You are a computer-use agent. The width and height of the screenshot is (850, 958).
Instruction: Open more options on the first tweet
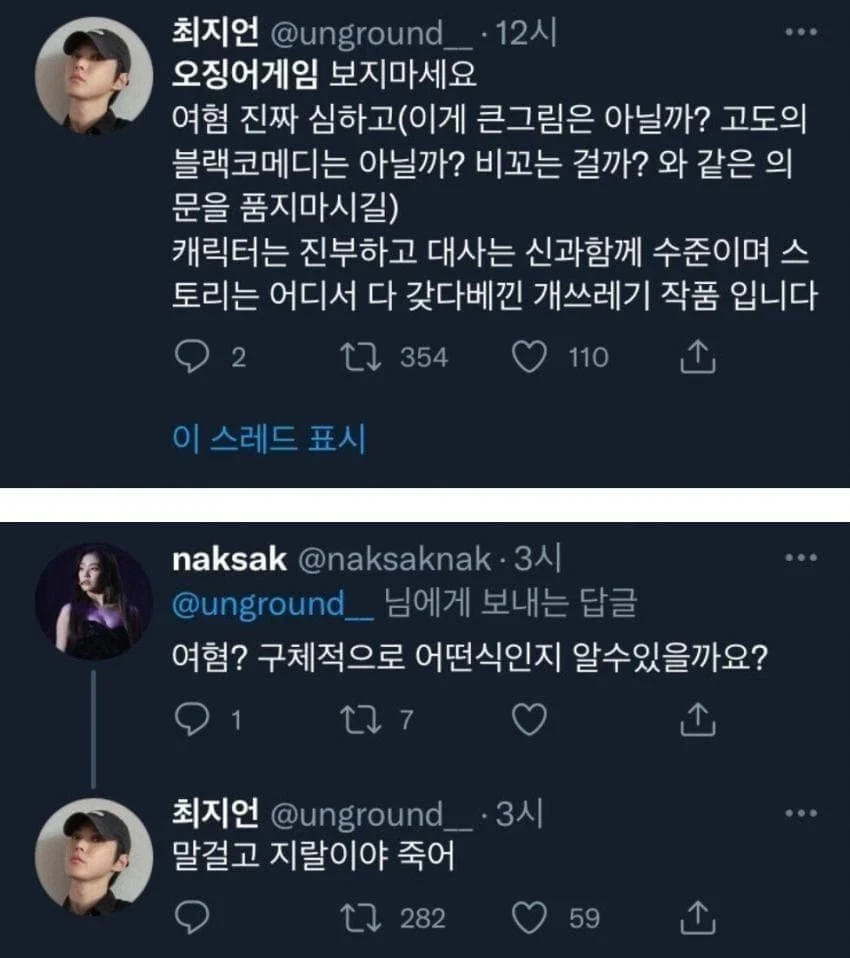click(800, 34)
